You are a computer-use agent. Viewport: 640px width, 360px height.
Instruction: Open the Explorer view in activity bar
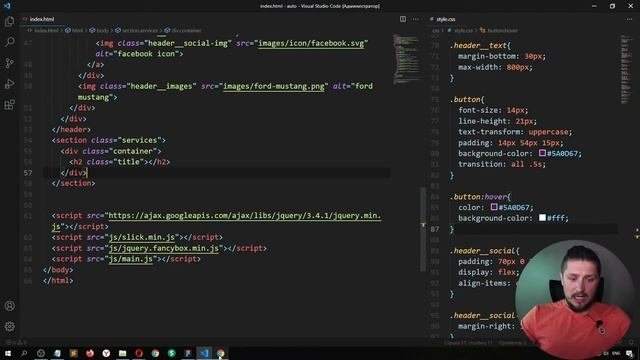[9, 21]
